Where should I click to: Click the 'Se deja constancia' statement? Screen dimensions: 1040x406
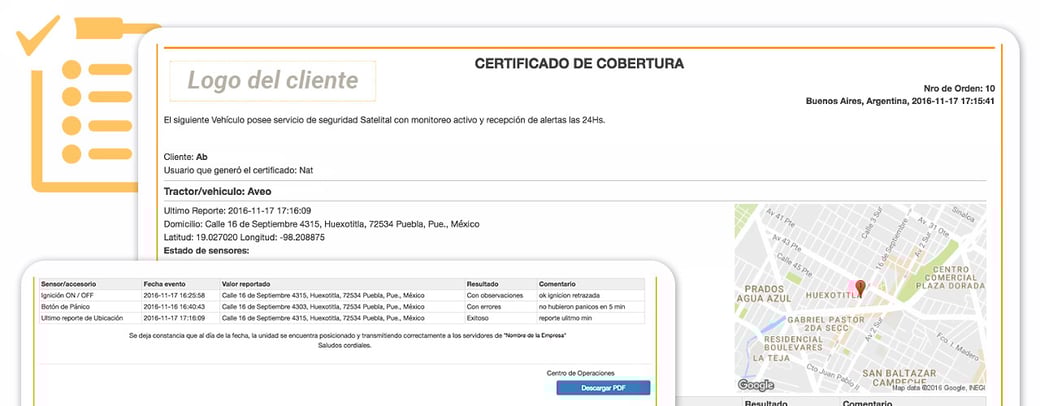(x=348, y=336)
